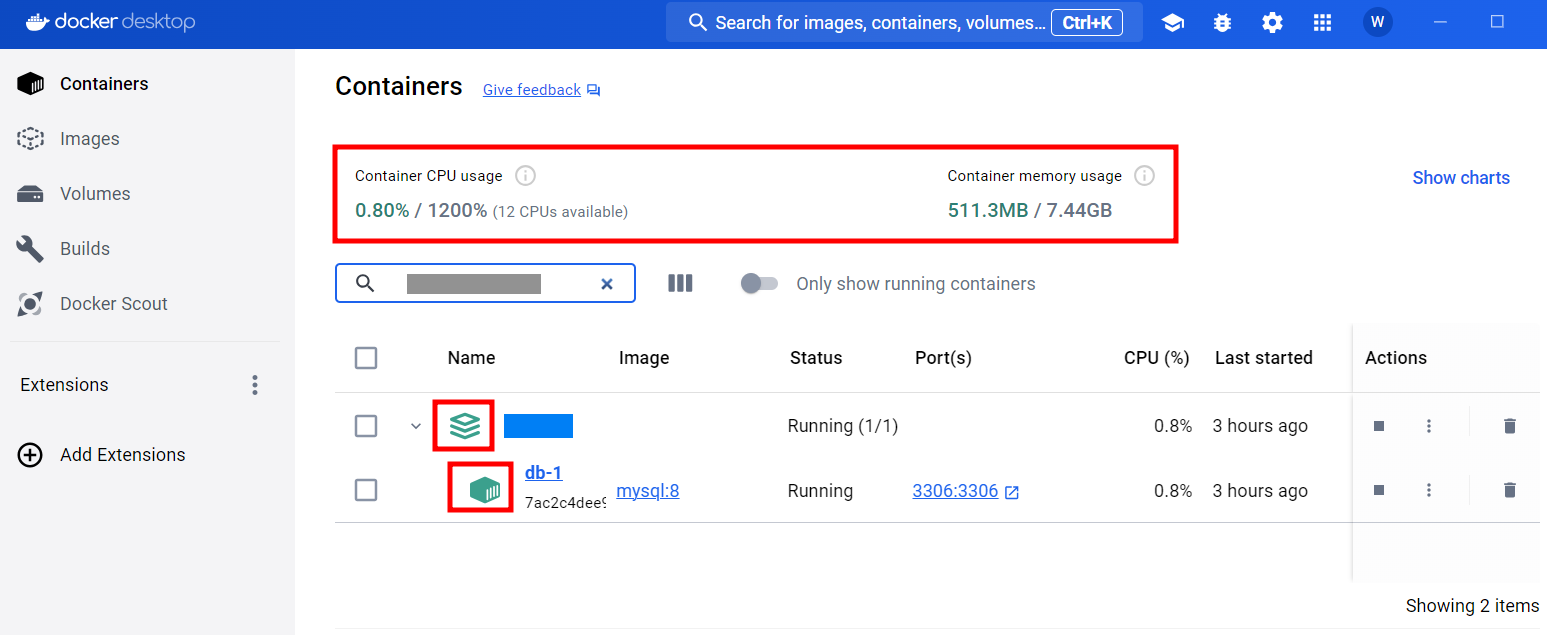This screenshot has width=1547, height=635.
Task: Click the feedback speech bubble icon
Action: click(x=594, y=90)
